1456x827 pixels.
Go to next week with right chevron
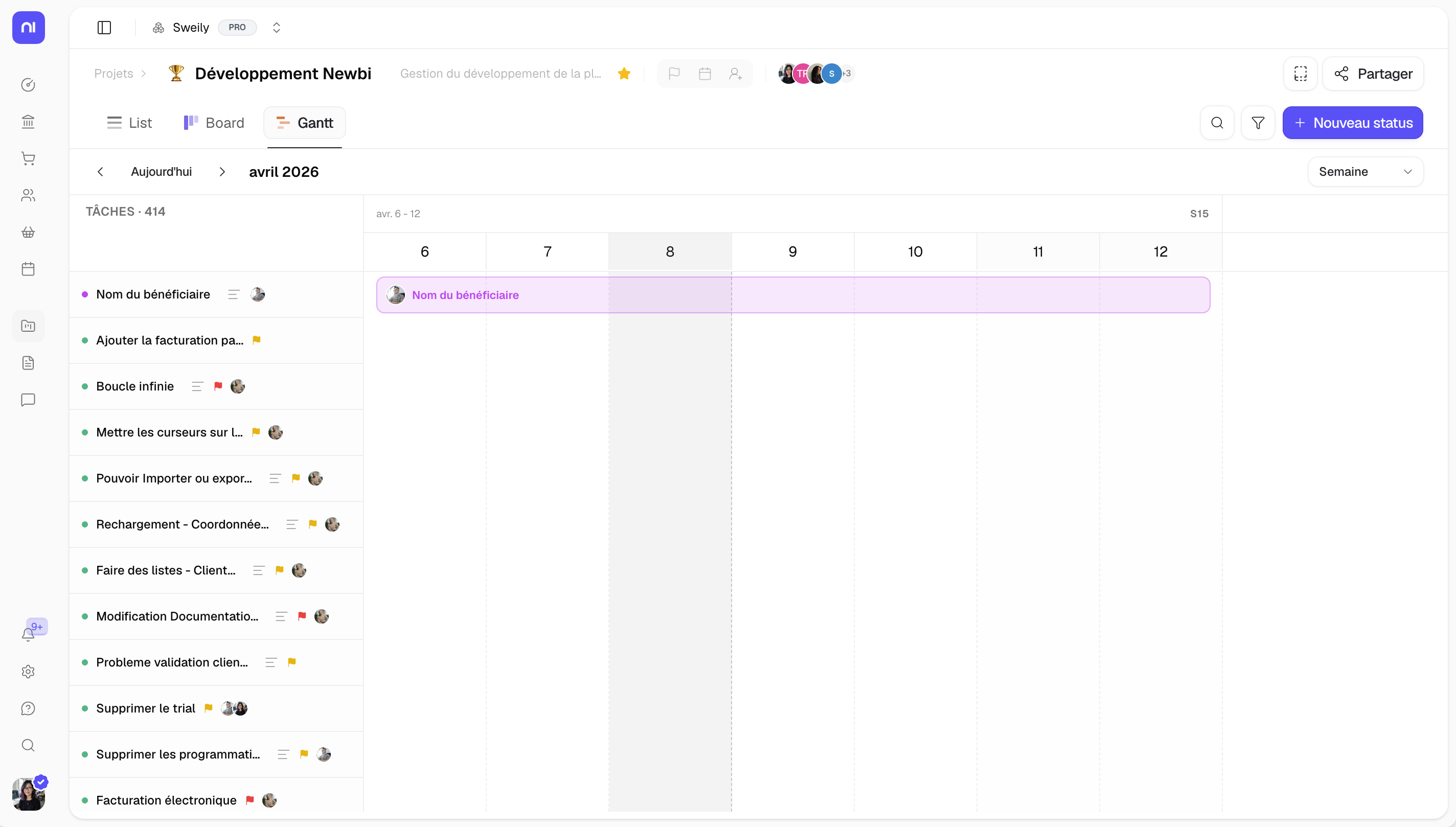(222, 172)
